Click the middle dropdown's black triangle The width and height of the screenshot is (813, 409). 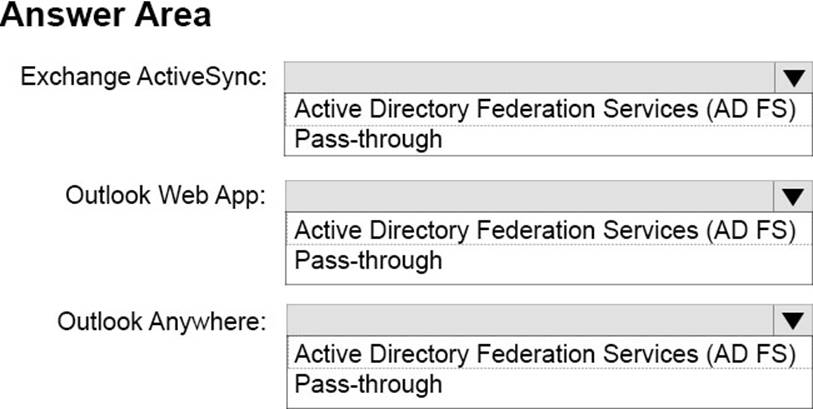[x=793, y=197]
